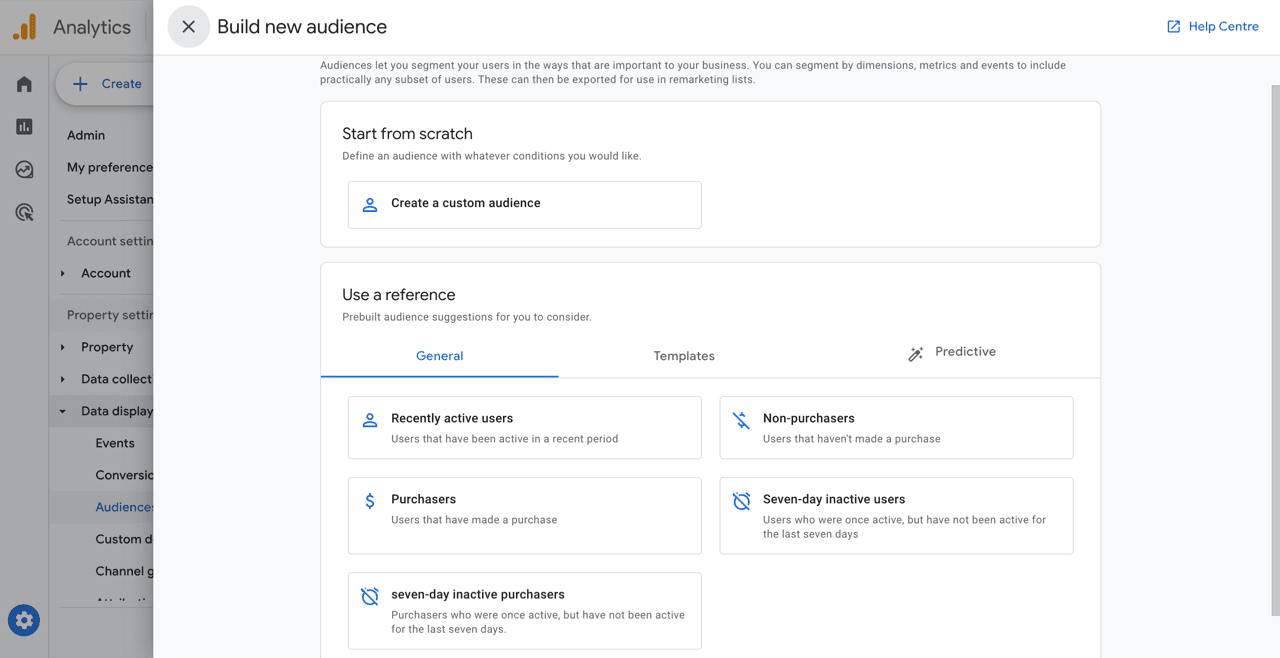Open the Advertising target icon
The width and height of the screenshot is (1280, 658).
pyautogui.click(x=24, y=212)
